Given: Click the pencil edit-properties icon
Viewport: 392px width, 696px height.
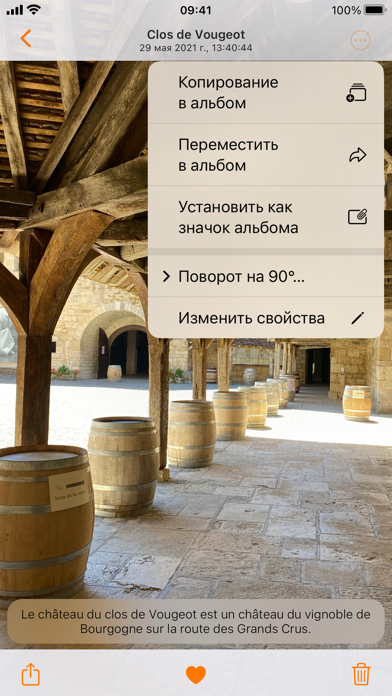Looking at the screenshot, I should pos(357,318).
